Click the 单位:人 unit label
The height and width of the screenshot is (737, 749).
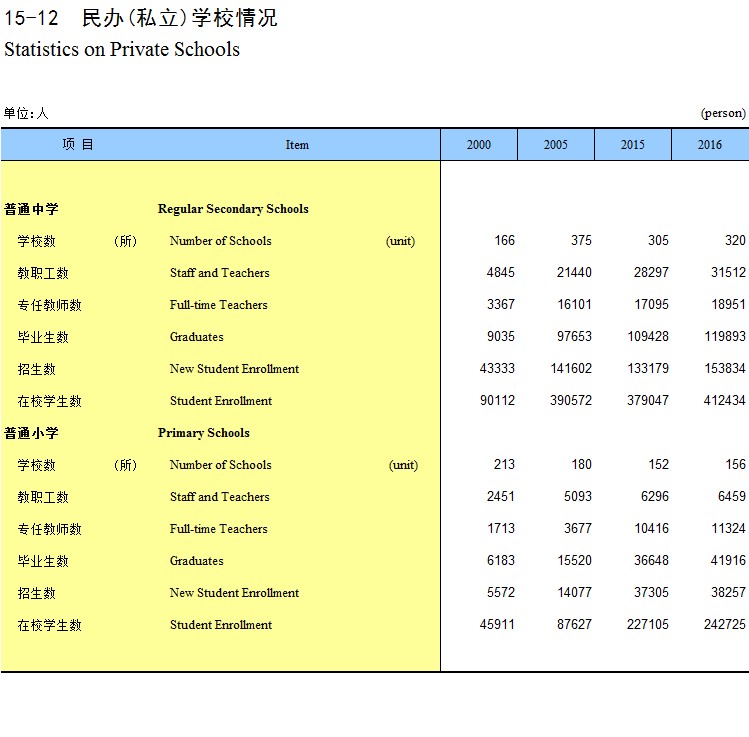(x=26, y=113)
